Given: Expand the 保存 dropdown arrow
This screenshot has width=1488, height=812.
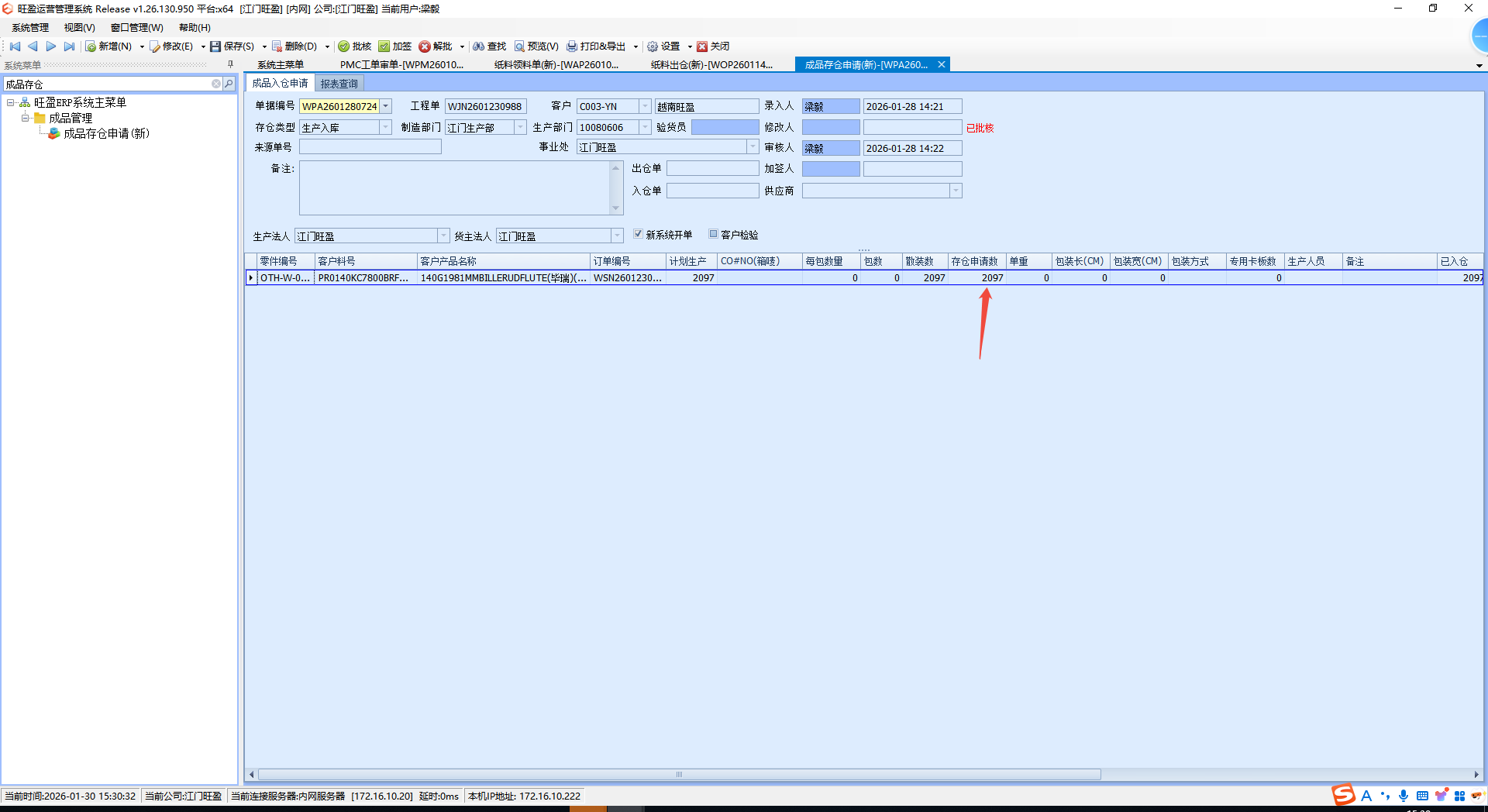Looking at the screenshot, I should click(264, 46).
